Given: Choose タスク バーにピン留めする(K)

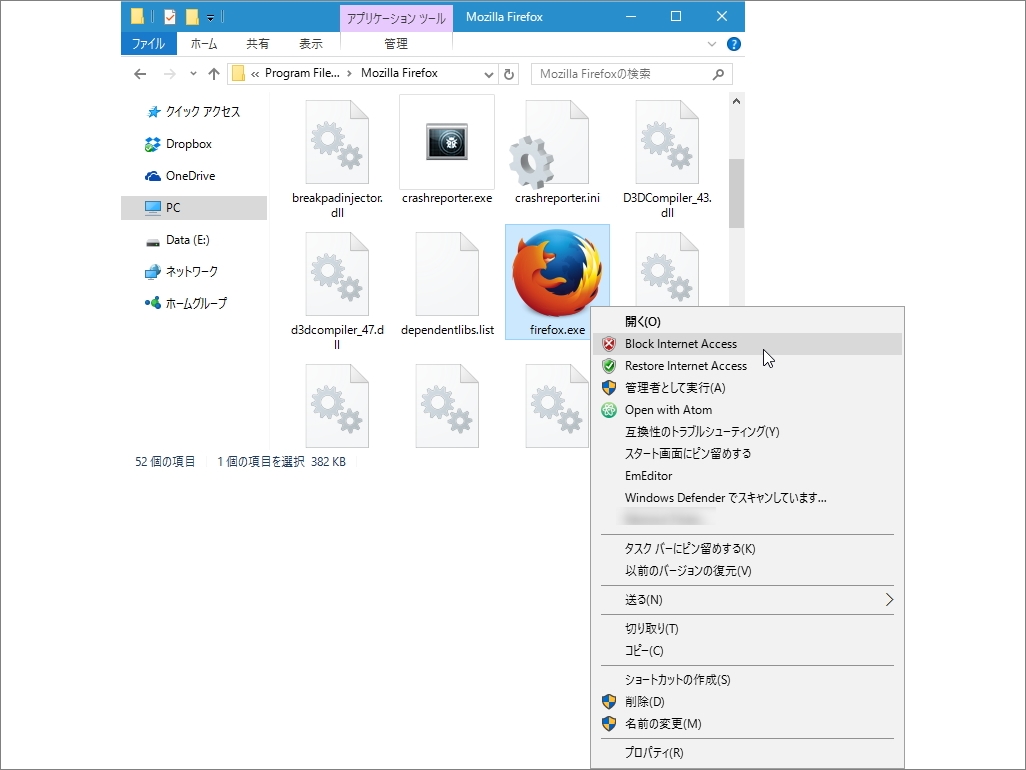Looking at the screenshot, I should (747, 549).
